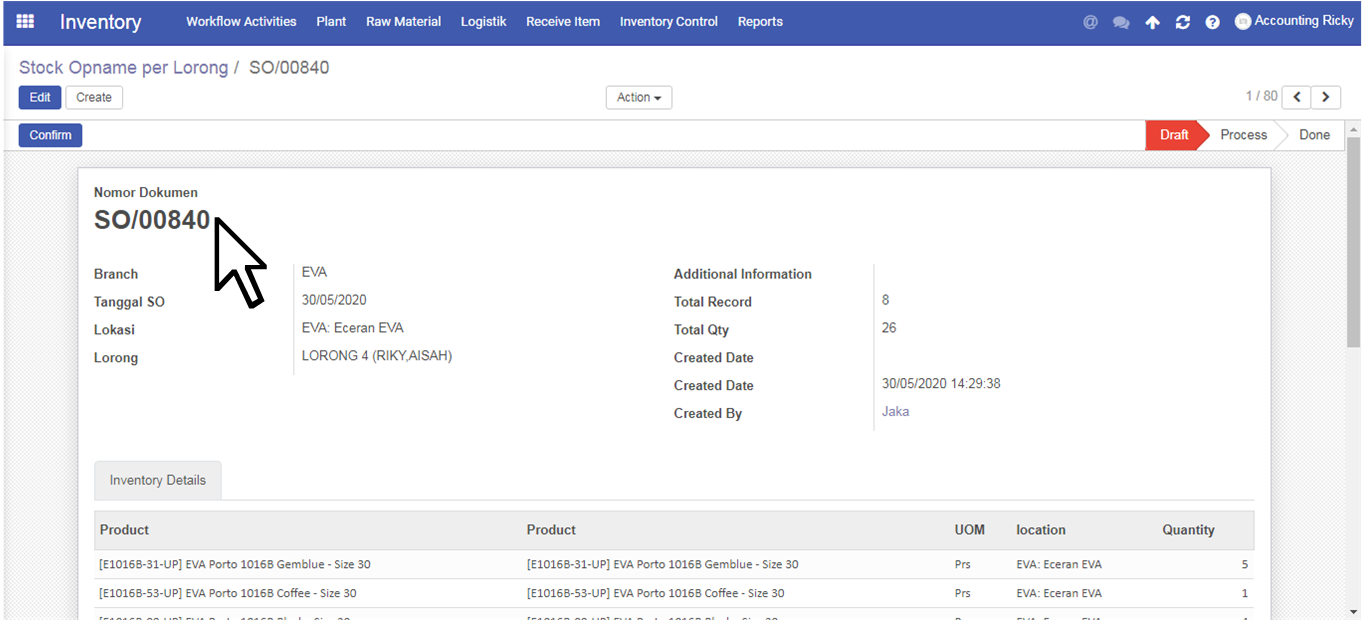Go to the previous record arrow
The width and height of the screenshot is (1365, 621).
[x=1297, y=97]
